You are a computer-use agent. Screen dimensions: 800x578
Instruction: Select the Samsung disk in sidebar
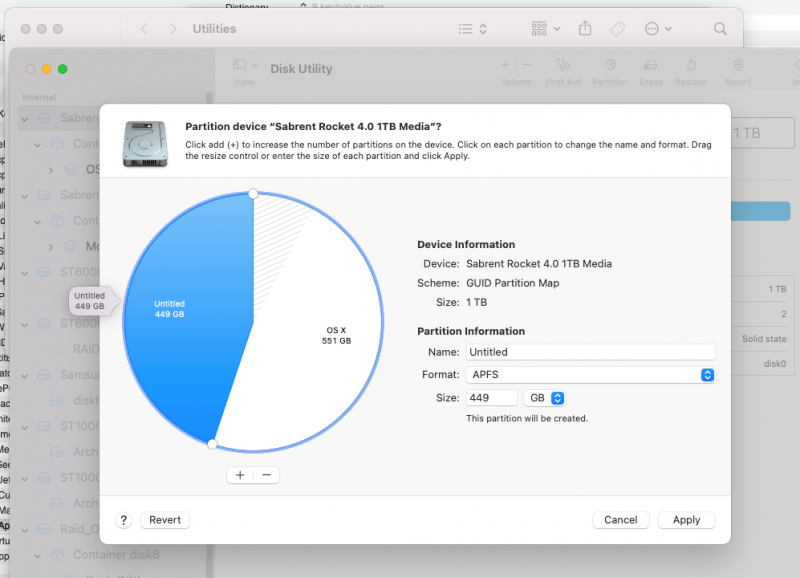(x=79, y=375)
